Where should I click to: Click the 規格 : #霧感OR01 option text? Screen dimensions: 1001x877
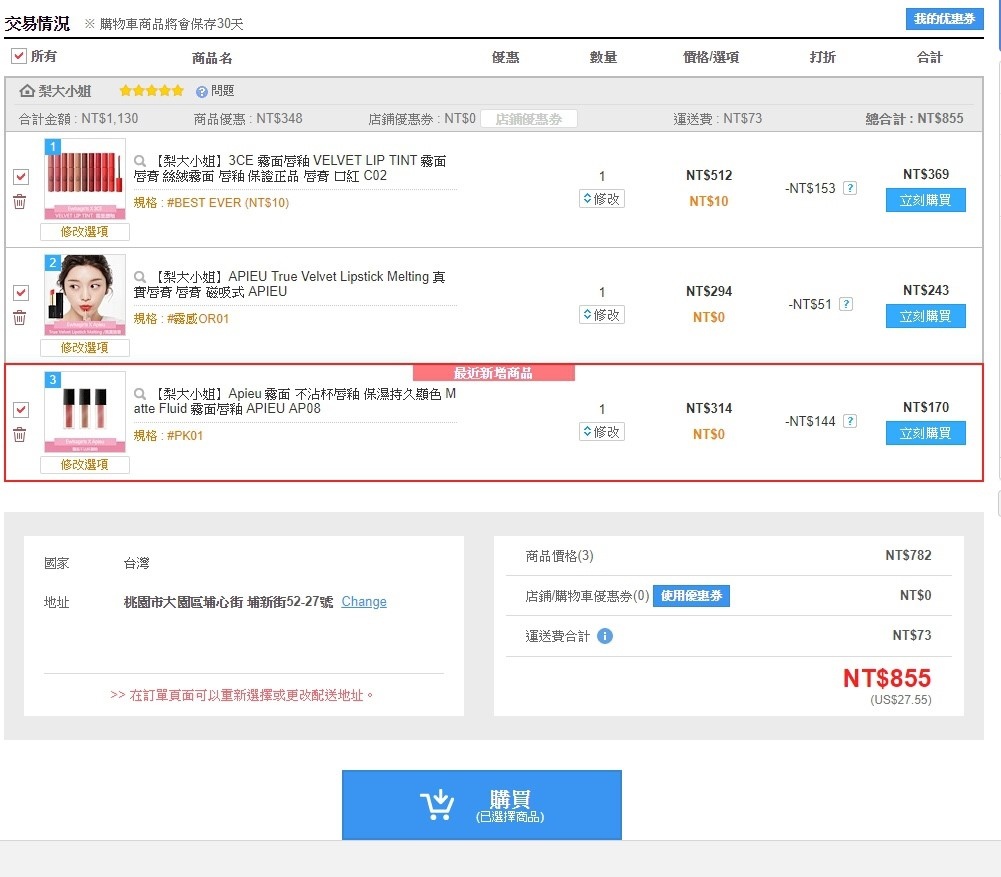[181, 319]
